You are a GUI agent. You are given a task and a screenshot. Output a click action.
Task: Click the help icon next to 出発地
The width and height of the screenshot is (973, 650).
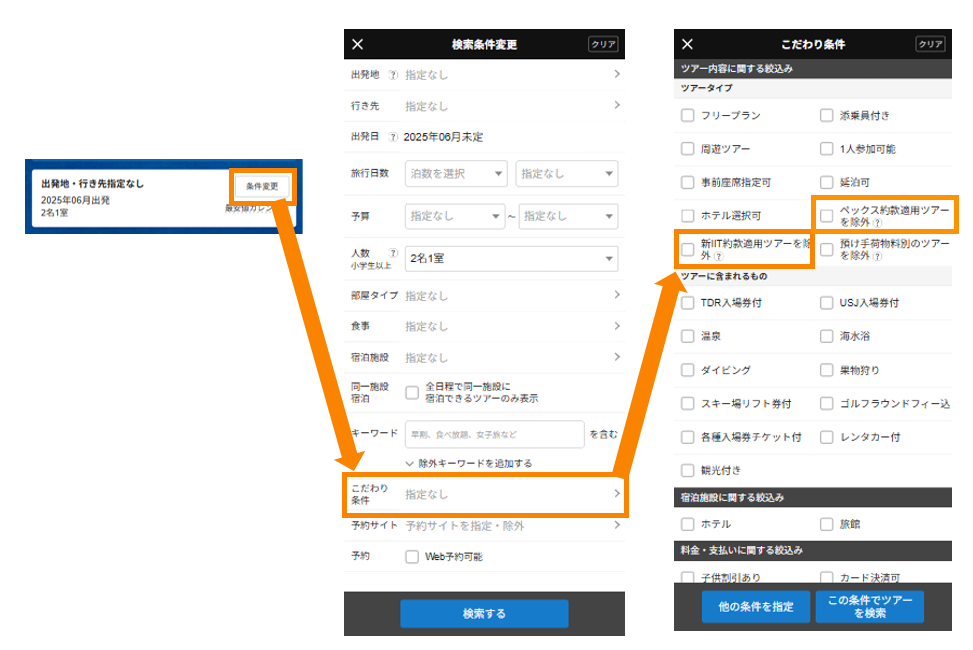[393, 75]
